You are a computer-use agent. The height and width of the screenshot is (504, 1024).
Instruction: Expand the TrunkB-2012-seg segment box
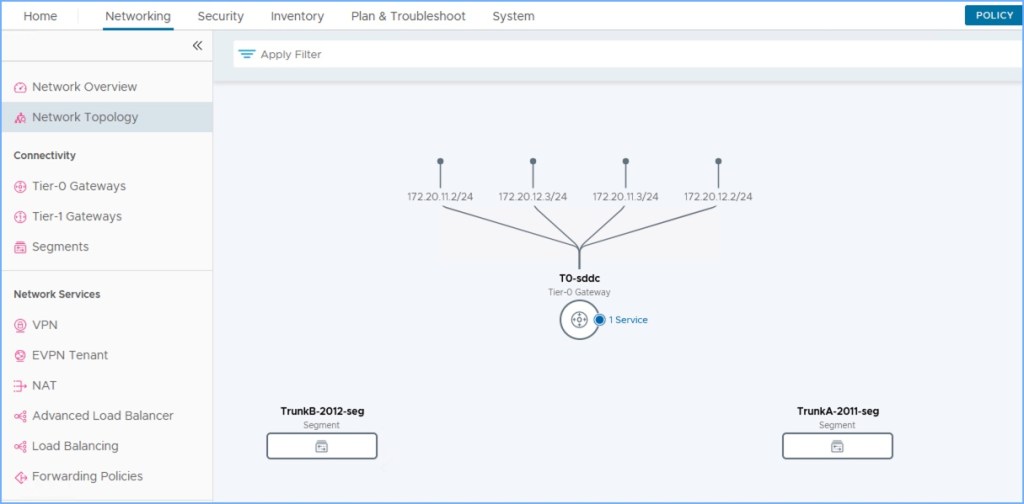point(321,446)
